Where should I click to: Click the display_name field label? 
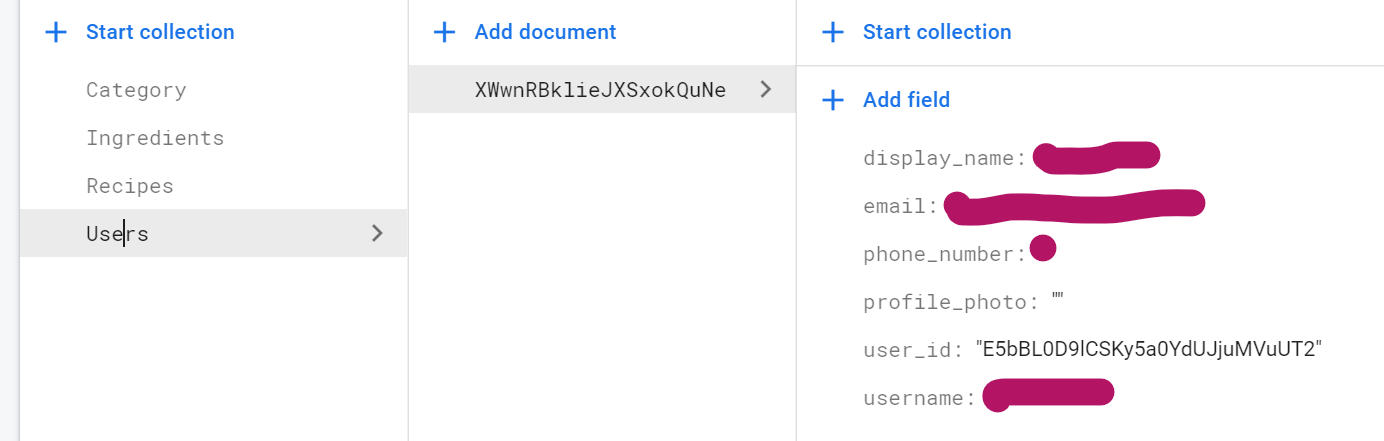click(944, 158)
